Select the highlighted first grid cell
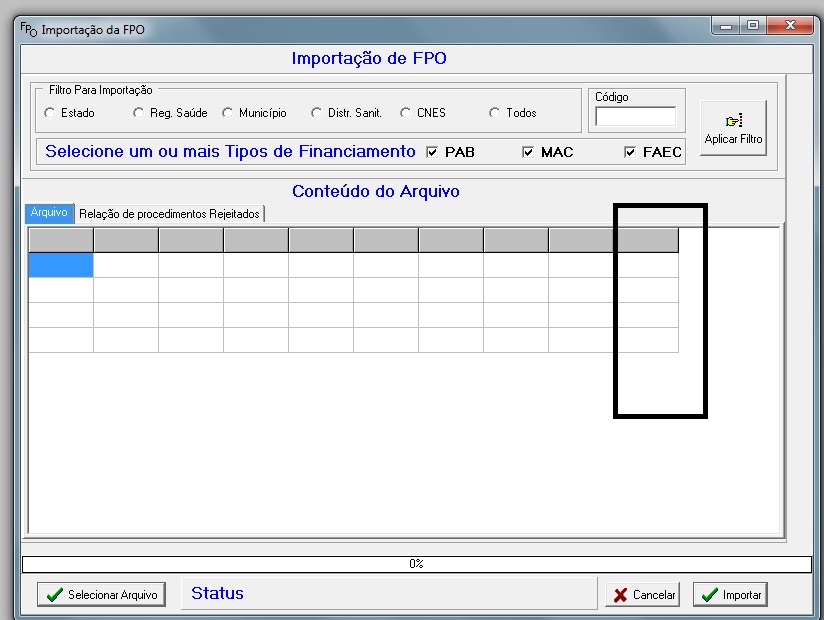Viewport: 824px width, 620px height. click(60, 265)
